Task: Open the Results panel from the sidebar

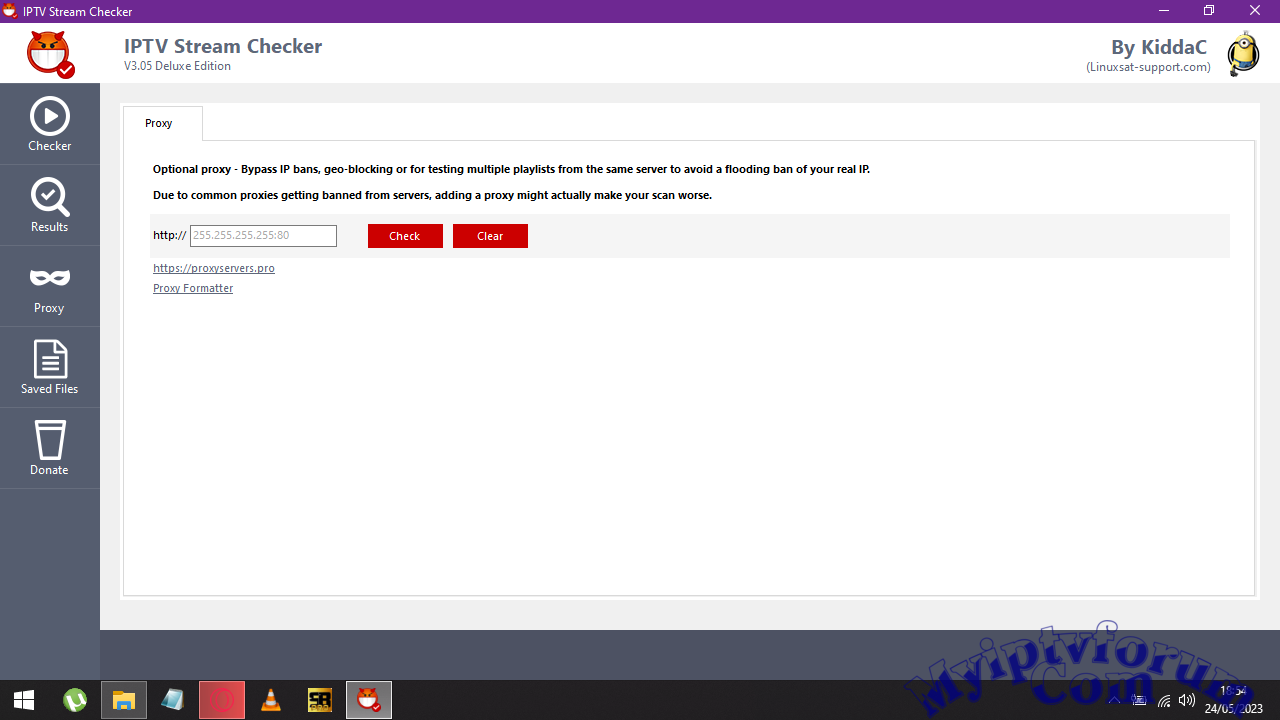Action: coord(49,204)
